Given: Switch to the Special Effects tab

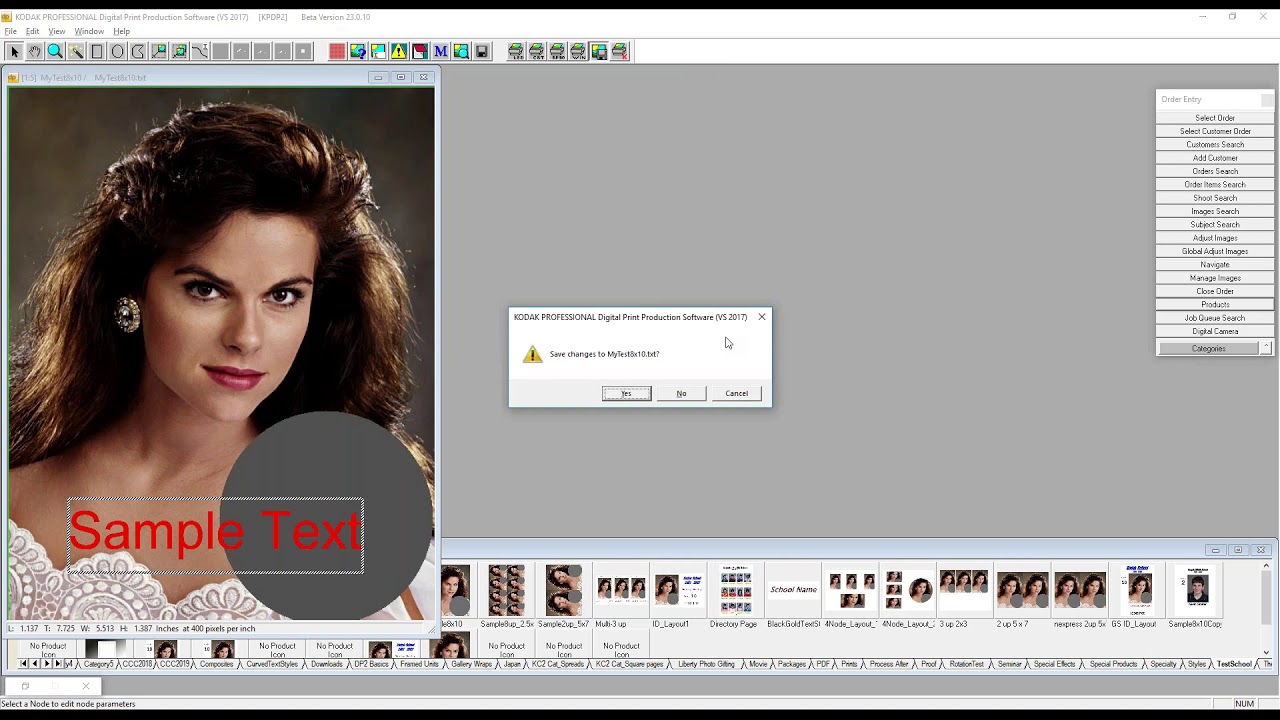Looking at the screenshot, I should (x=1054, y=664).
